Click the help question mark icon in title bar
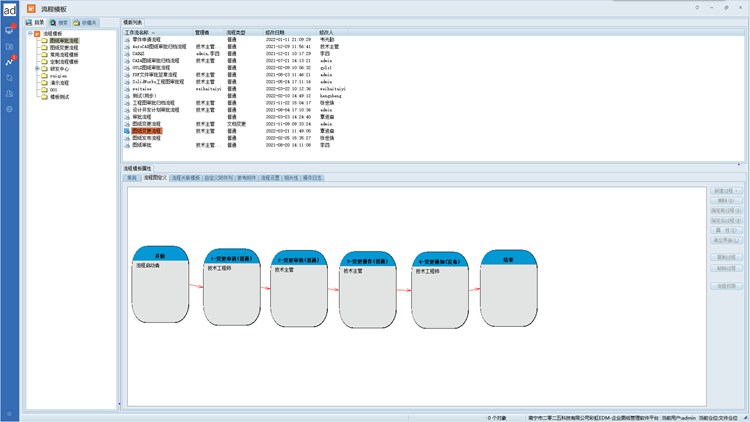 coord(697,8)
